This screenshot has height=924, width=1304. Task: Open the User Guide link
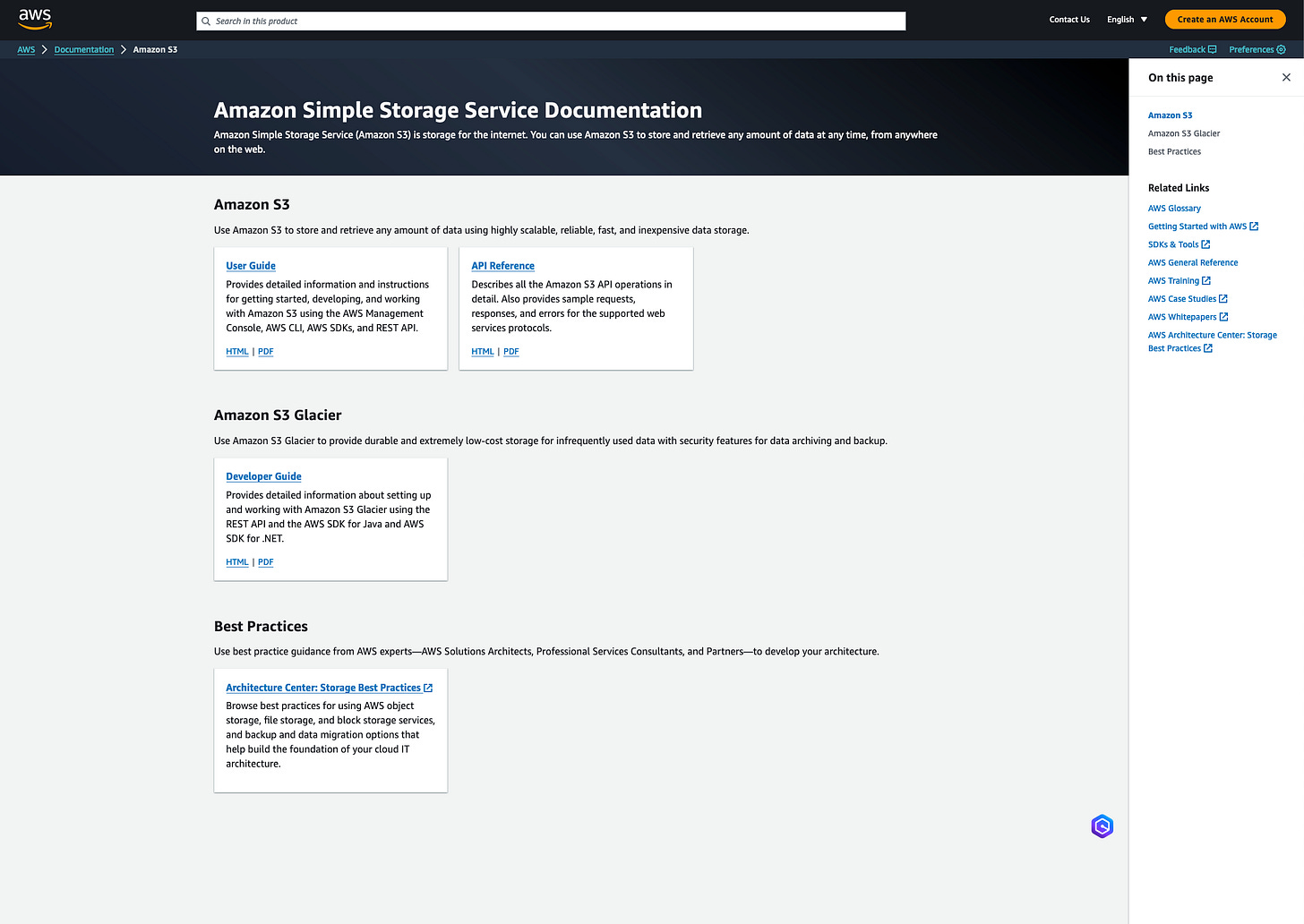click(251, 266)
